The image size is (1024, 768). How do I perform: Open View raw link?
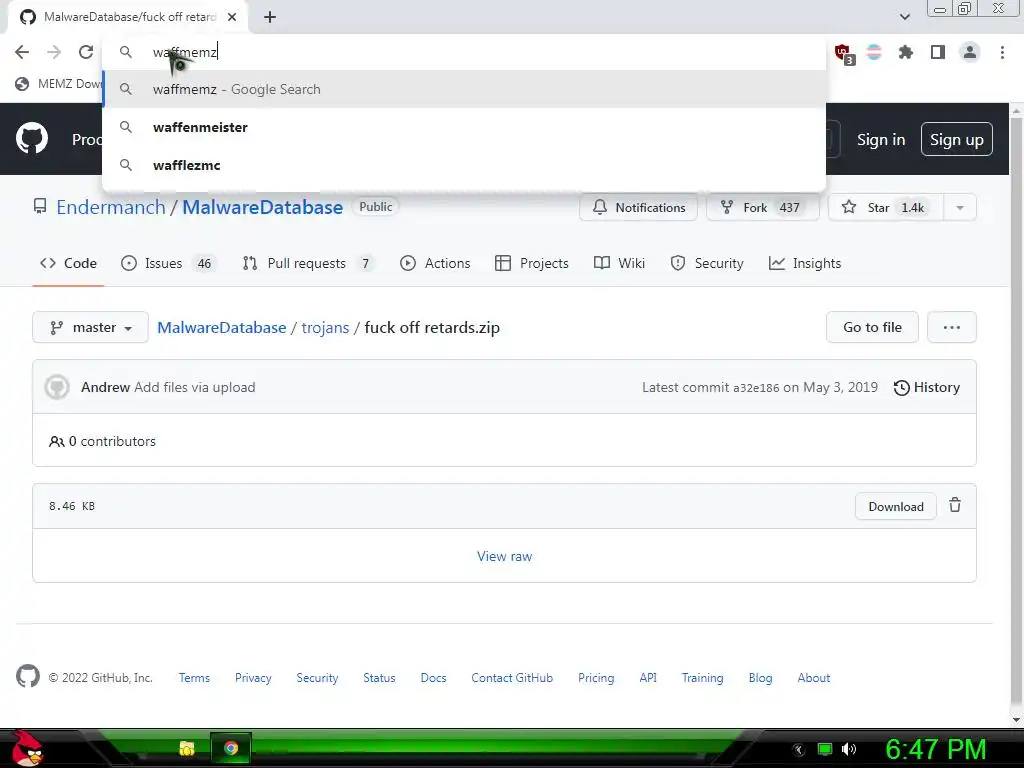pos(504,556)
